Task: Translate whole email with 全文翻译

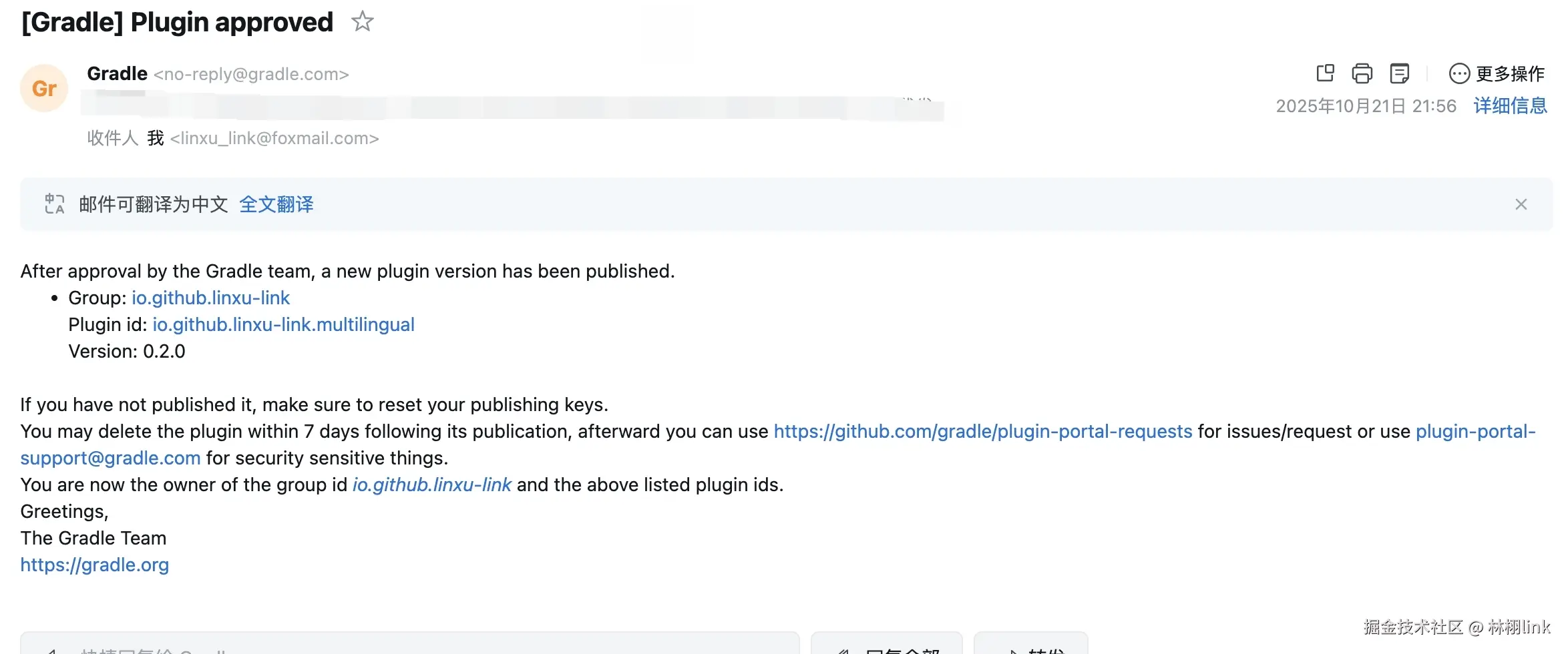Action: pos(276,204)
